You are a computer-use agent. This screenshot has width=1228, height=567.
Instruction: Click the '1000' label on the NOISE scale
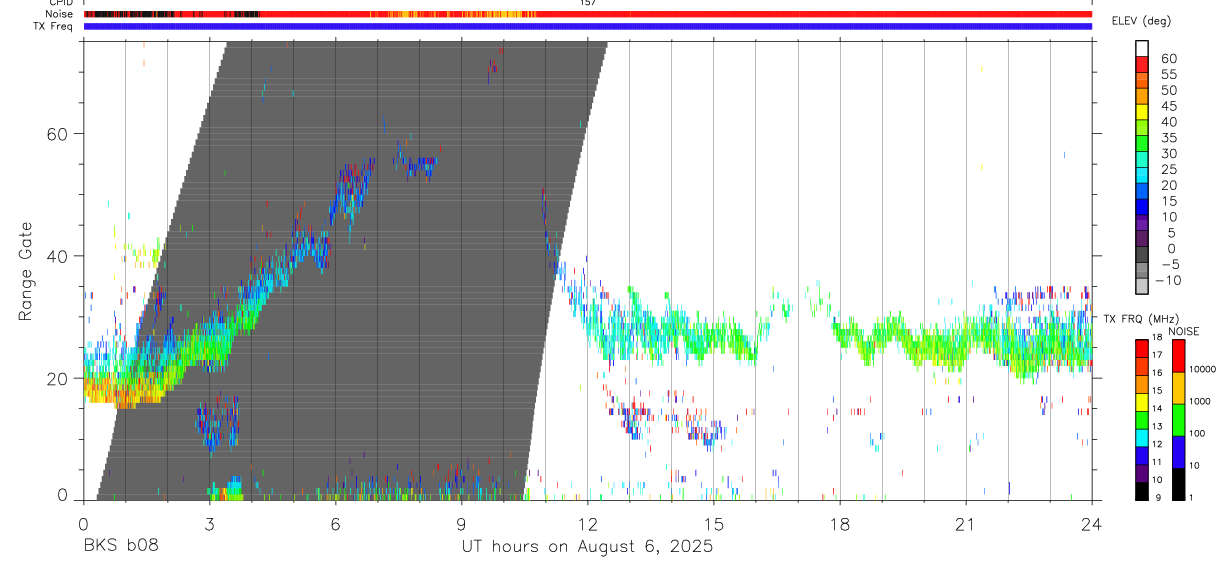[x=1201, y=402]
